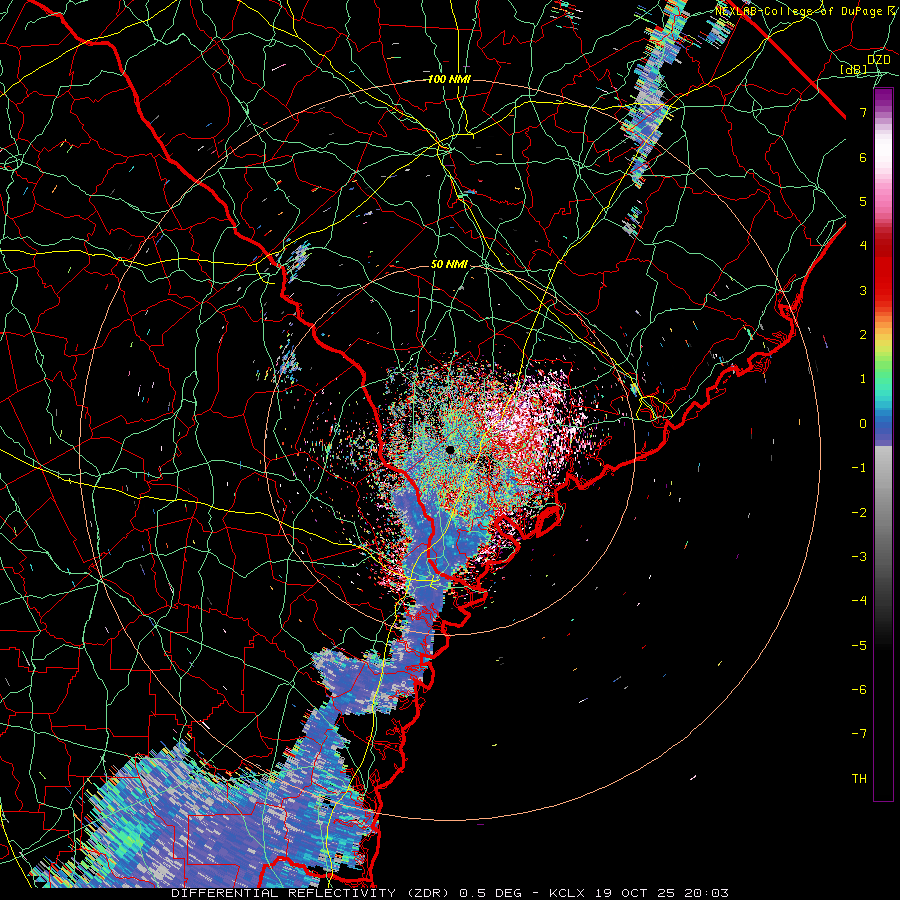Click the "-4" value on the dB scale
Image resolution: width=900 pixels, height=900 pixels.
pos(859,601)
